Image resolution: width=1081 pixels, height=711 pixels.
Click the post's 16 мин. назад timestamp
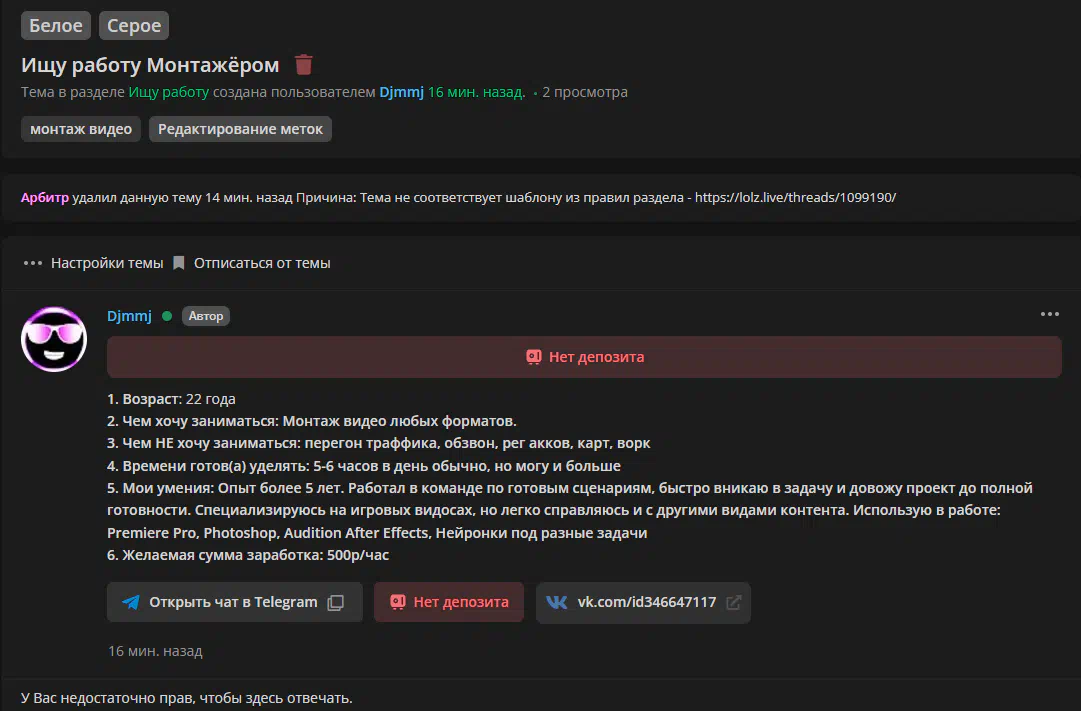[x=155, y=651]
